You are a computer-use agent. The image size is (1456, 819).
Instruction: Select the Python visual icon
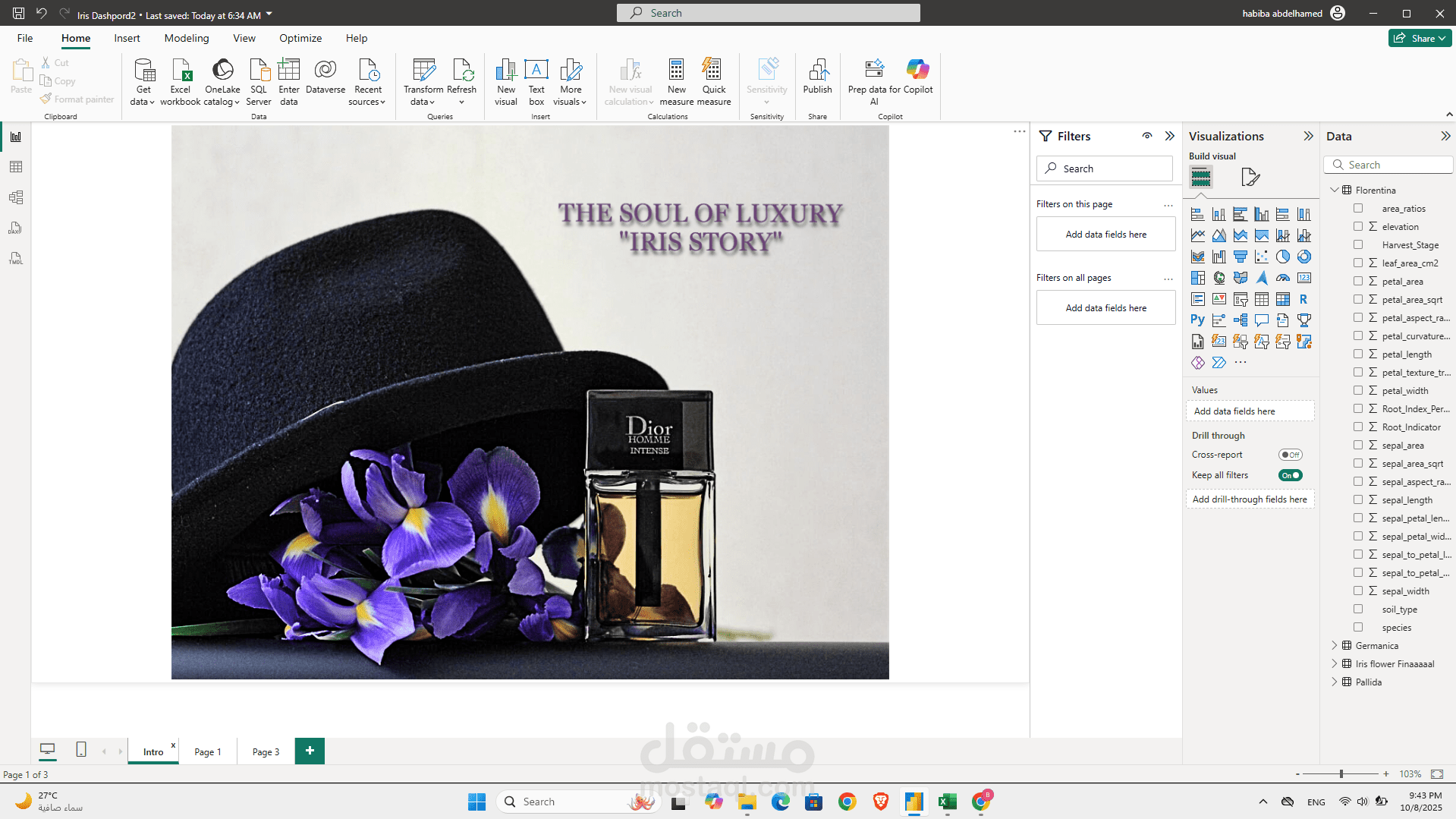[x=1197, y=320]
